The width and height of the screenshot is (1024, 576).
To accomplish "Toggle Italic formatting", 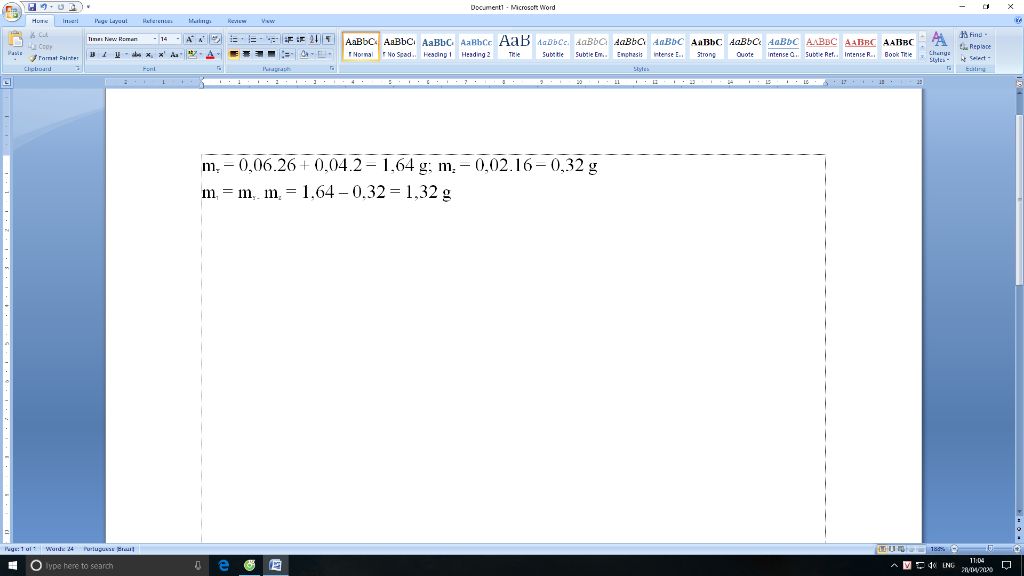I will click(104, 55).
